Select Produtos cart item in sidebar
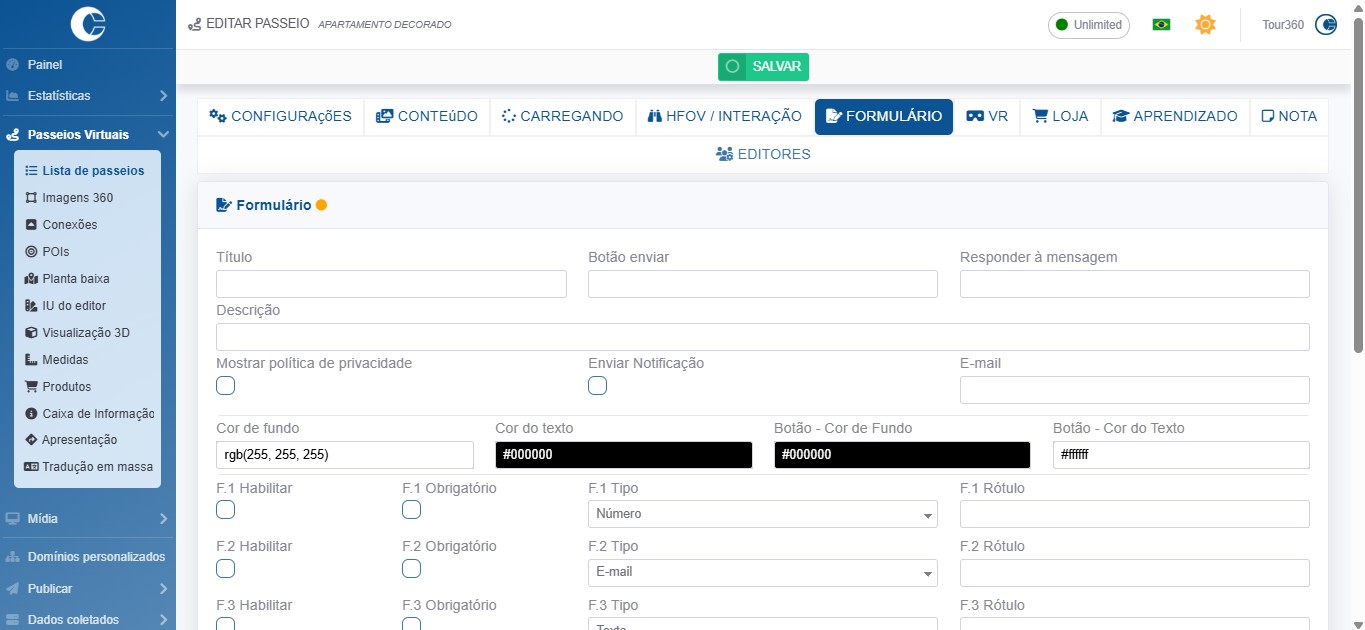1365x630 pixels. 66,387
